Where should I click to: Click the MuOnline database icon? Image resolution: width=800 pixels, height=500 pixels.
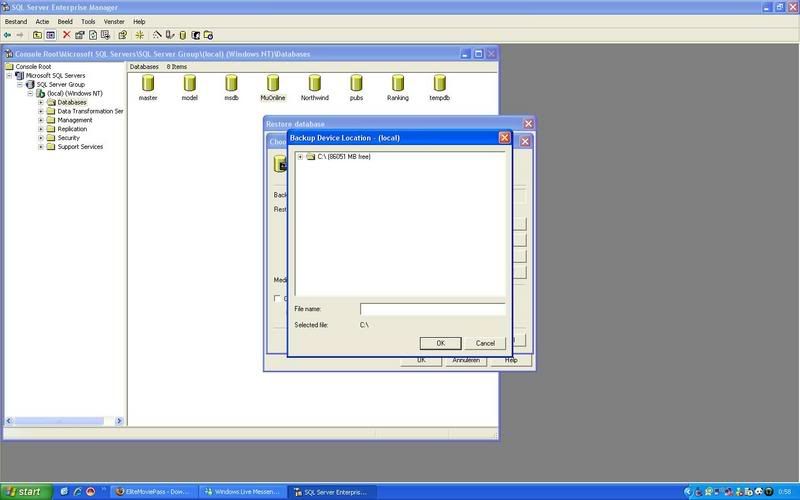pyautogui.click(x=273, y=83)
